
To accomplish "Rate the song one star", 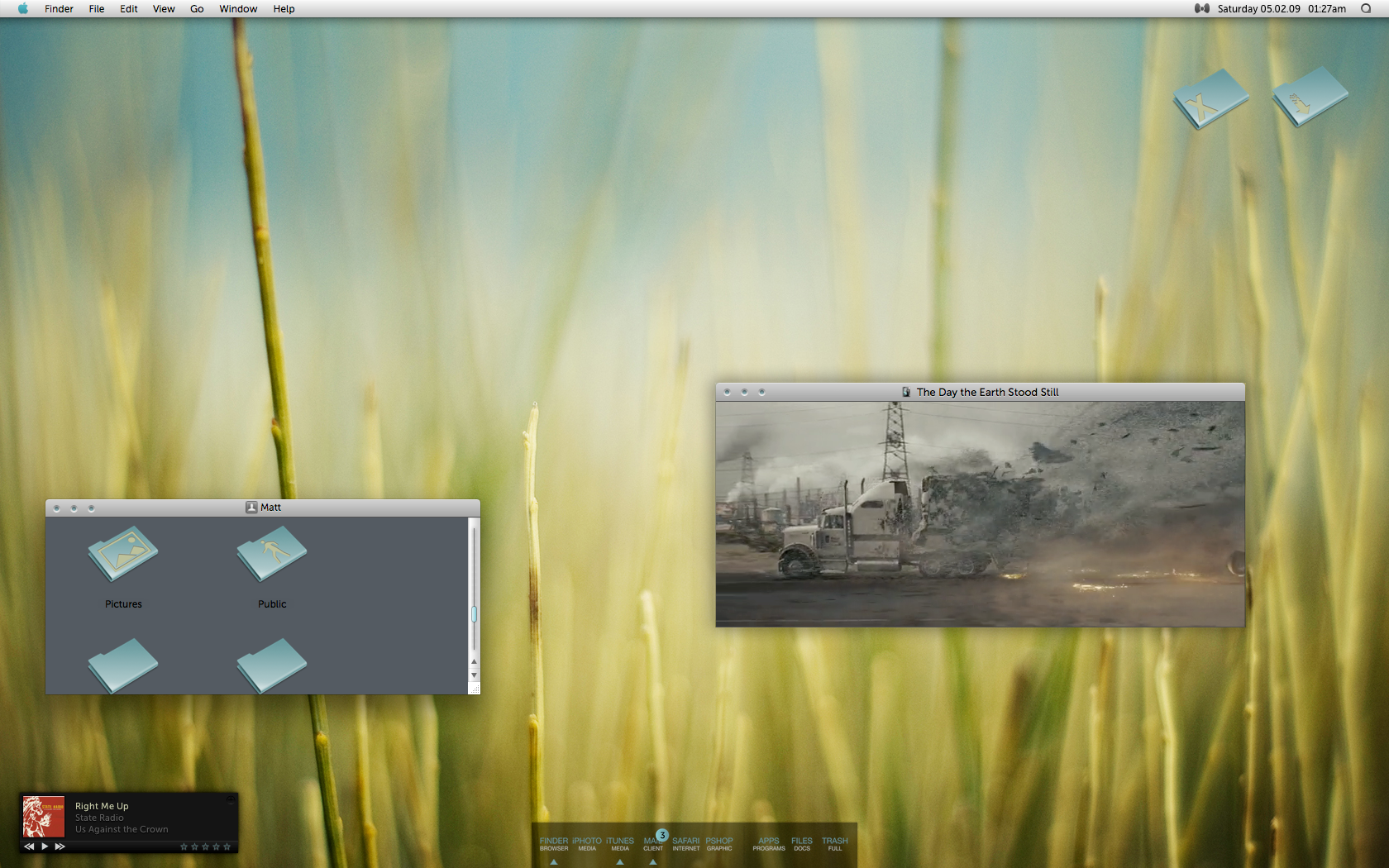I will pos(184,847).
